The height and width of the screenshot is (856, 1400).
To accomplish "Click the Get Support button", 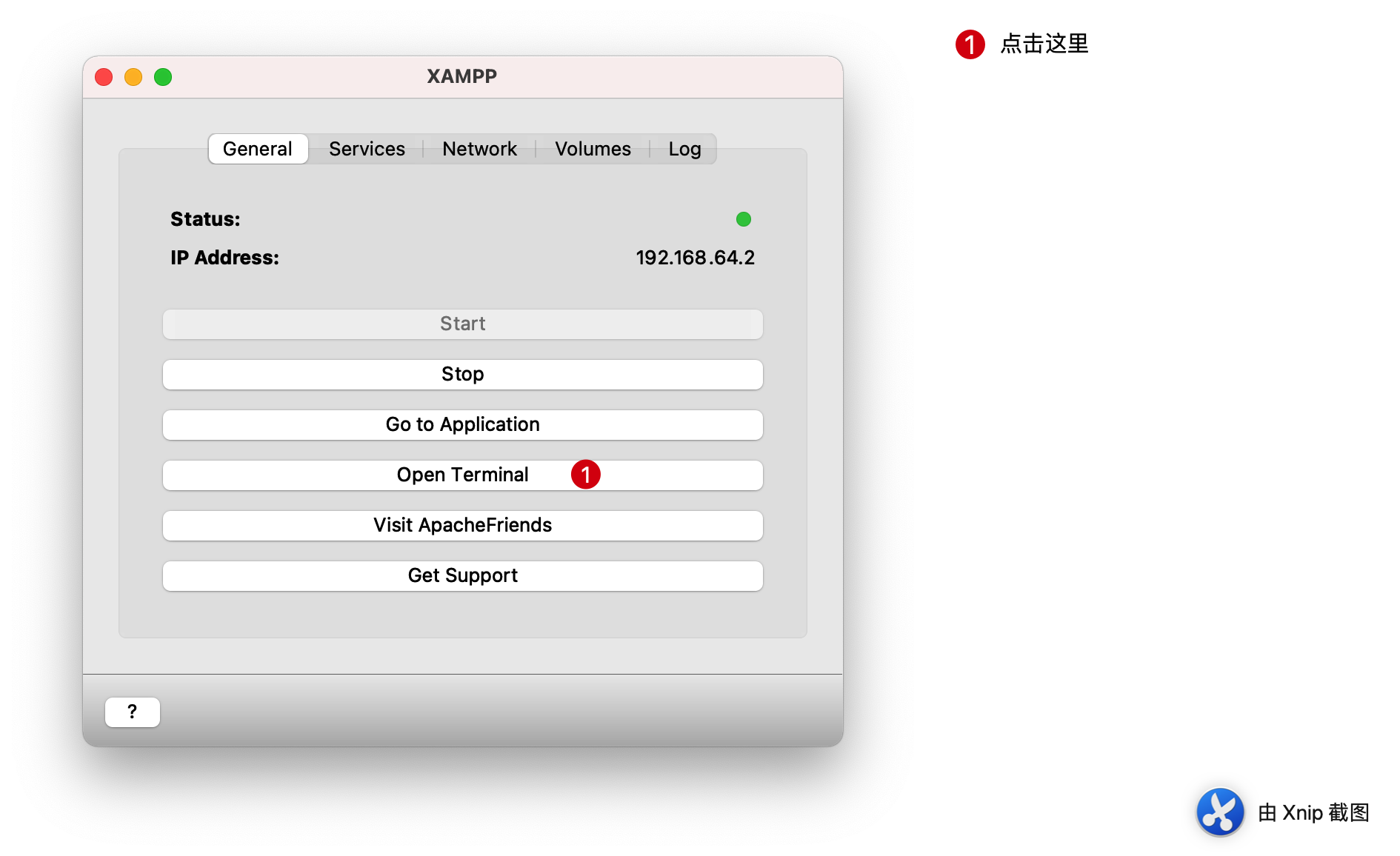I will point(462,575).
